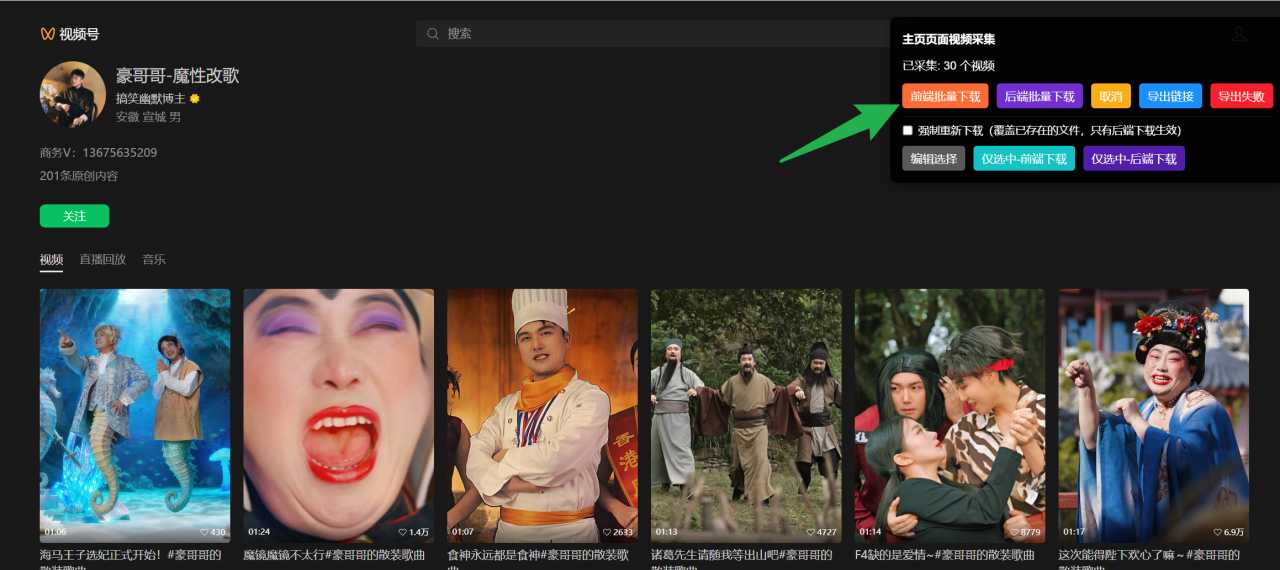This screenshot has width=1280, height=570.
Task: Open the 食神 chef video thumbnail
Action: [542, 415]
